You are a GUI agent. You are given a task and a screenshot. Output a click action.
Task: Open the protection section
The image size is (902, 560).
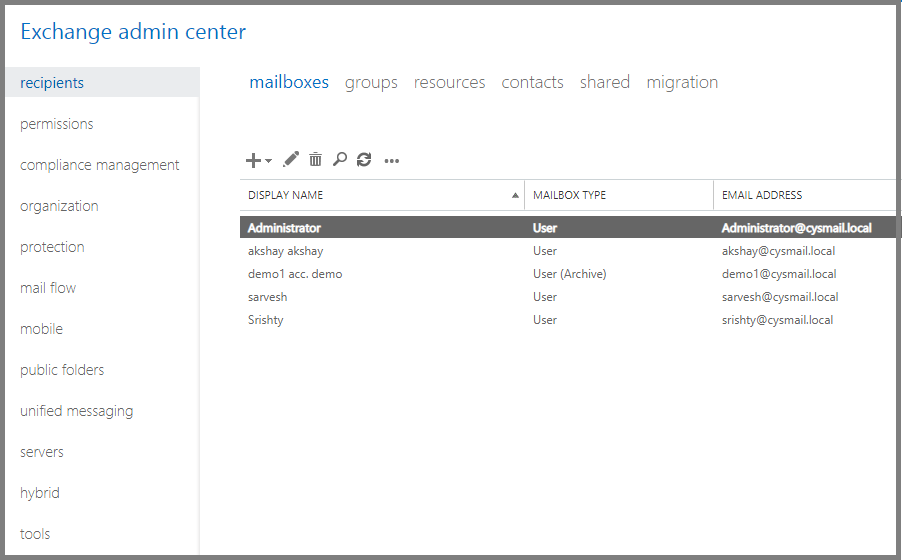tap(52, 247)
